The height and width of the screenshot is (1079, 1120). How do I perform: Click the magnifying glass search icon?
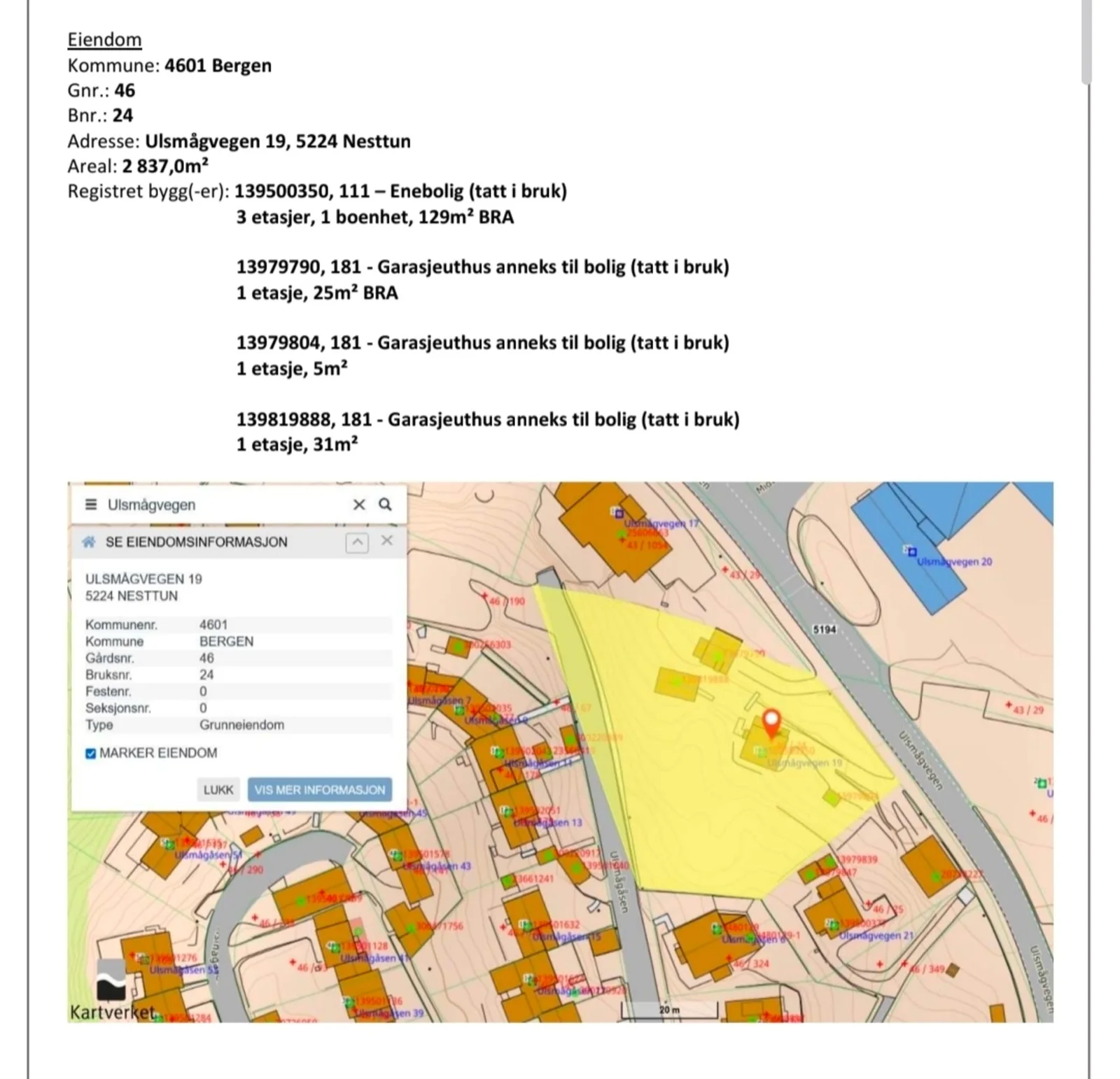coord(385,505)
